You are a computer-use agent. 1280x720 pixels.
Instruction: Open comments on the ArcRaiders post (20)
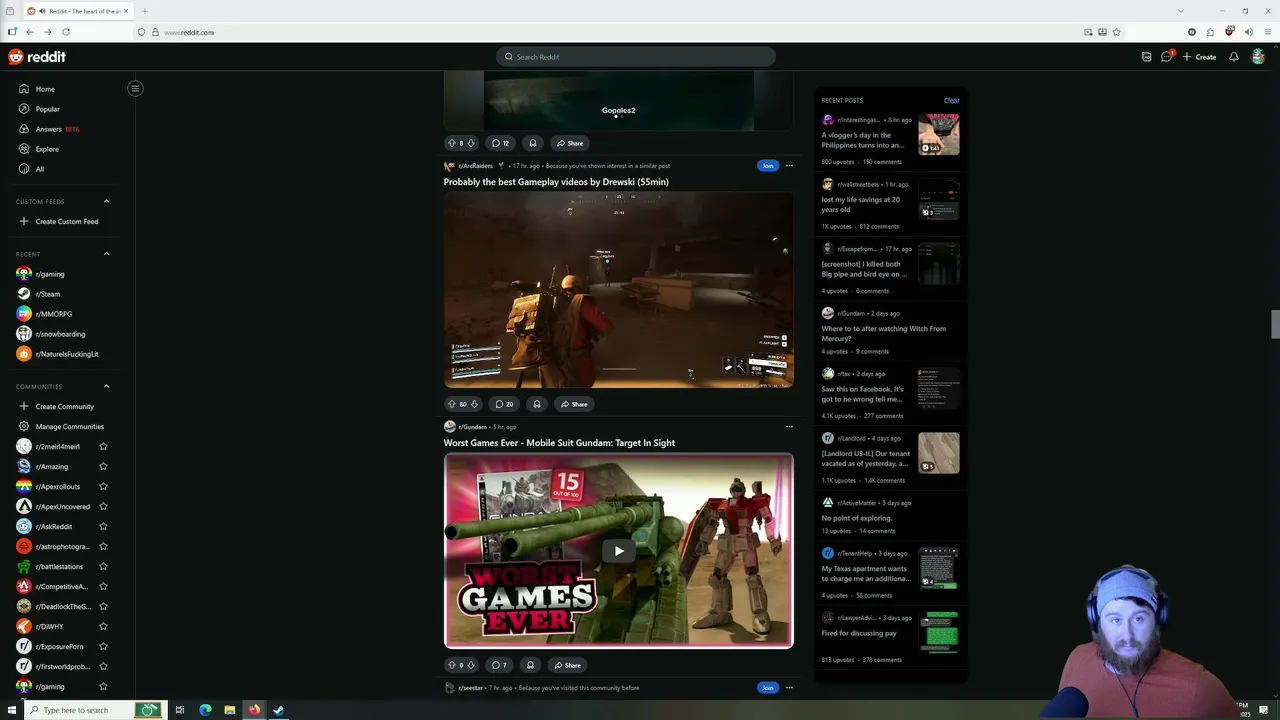[504, 404]
